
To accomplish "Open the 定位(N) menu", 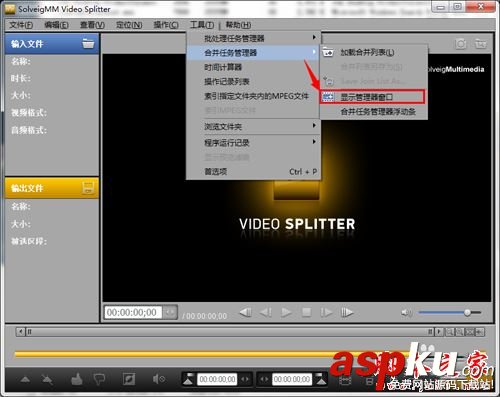I will (x=129, y=25).
